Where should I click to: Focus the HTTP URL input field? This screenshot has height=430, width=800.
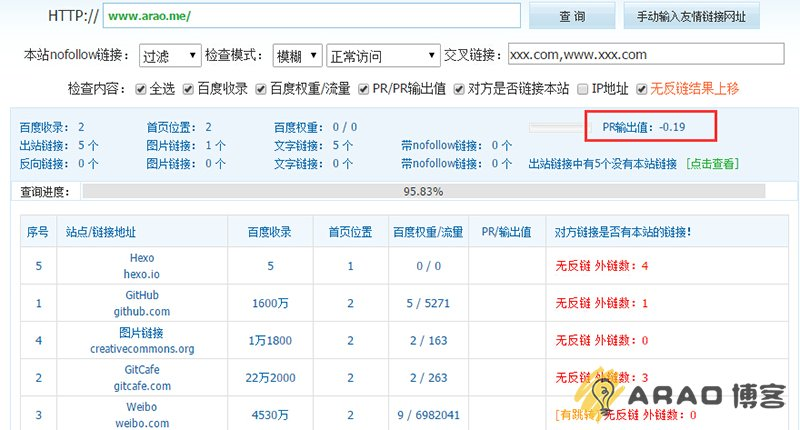312,16
